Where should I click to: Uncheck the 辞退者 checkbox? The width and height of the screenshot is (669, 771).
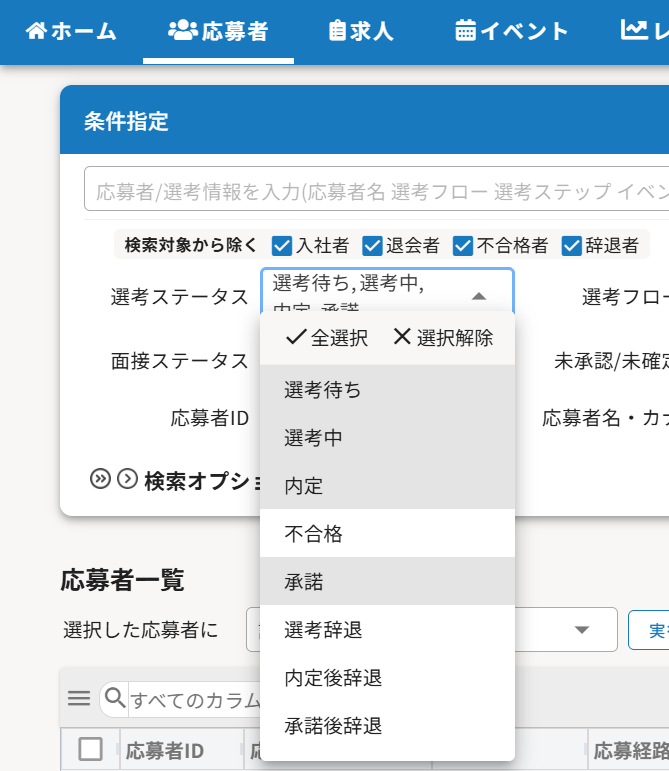tap(572, 245)
